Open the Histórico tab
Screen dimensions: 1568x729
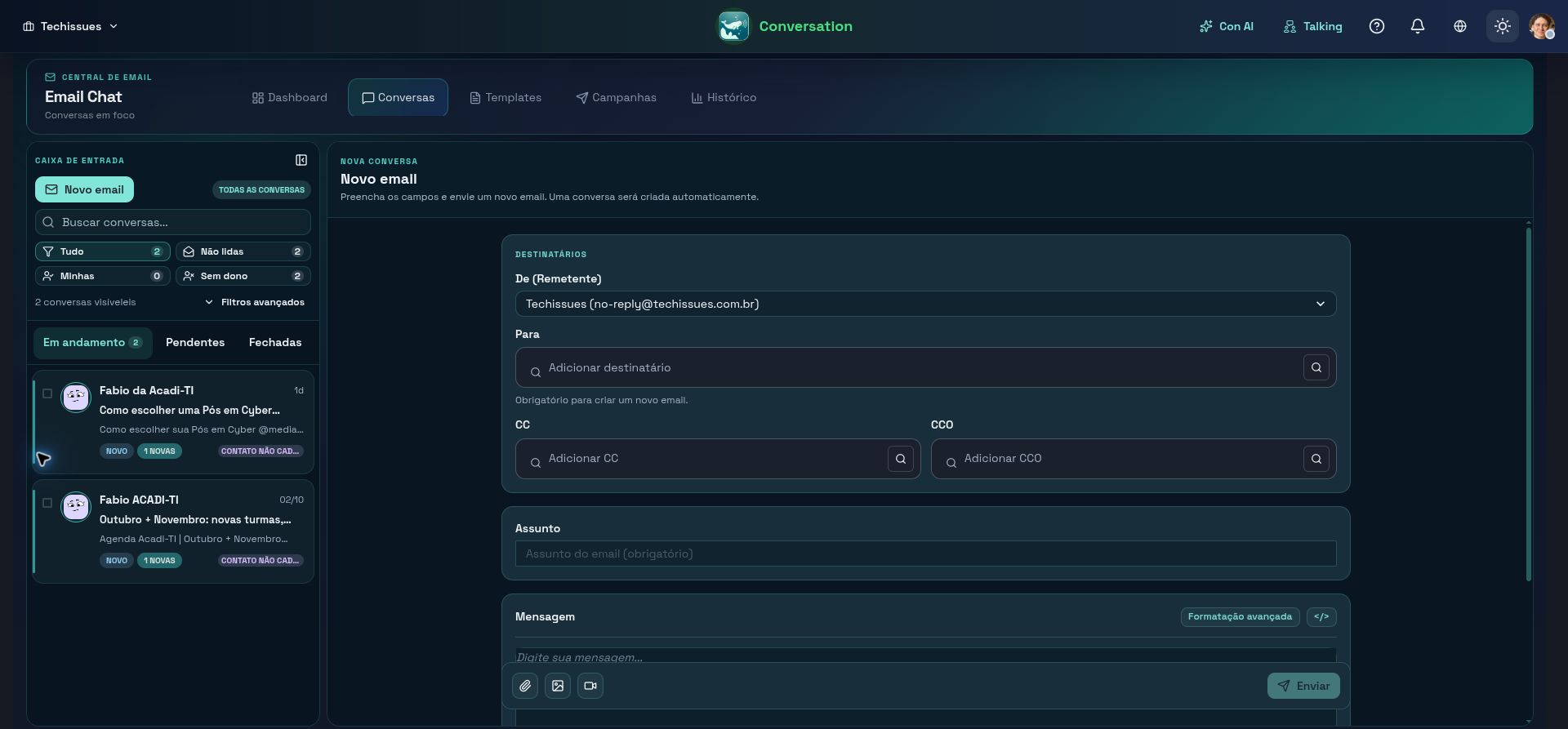(x=724, y=98)
